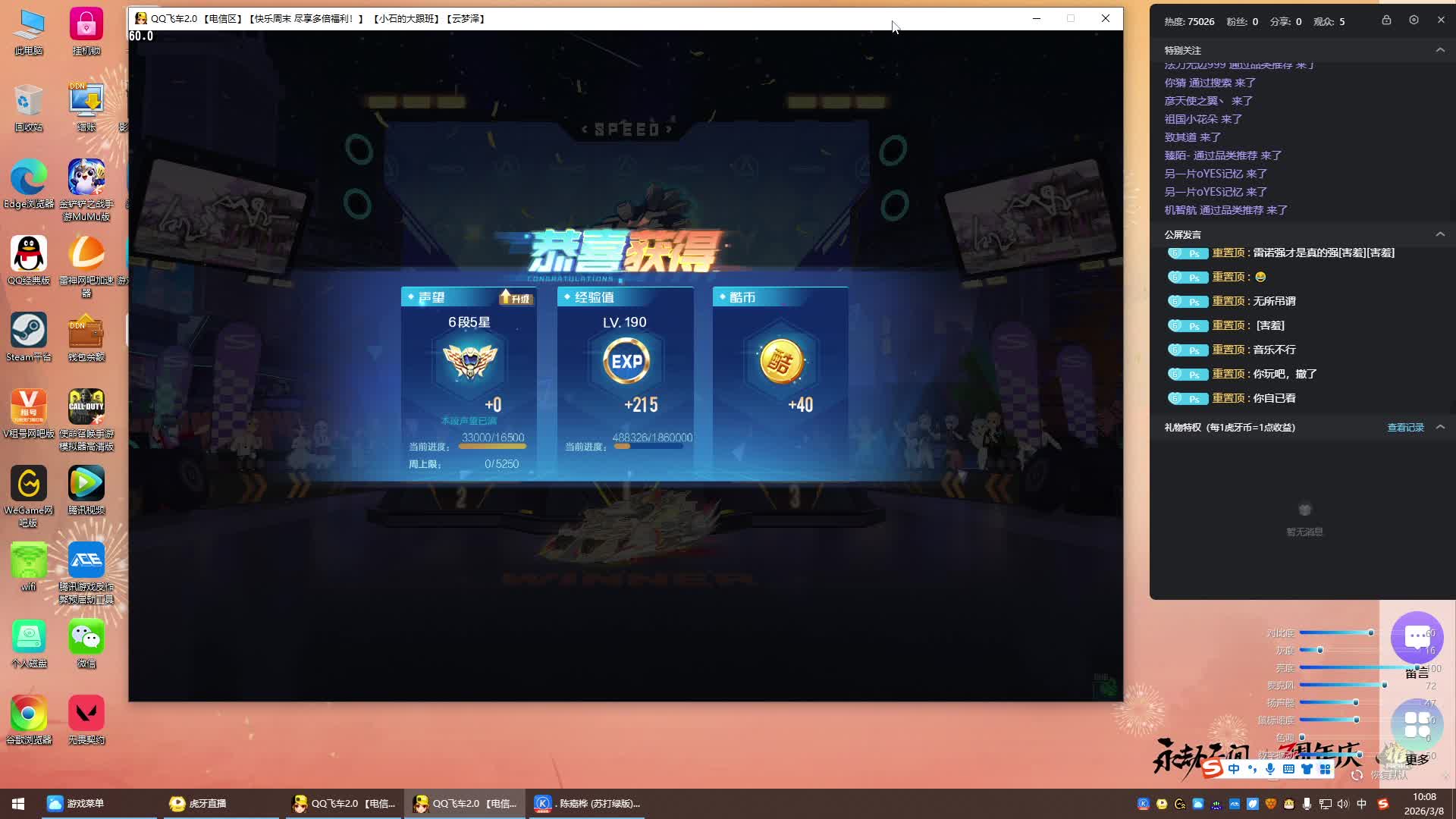Screen dimensions: 1456x819
Task: Open Sogou IME skin shirt icon
Action: pos(1307,769)
